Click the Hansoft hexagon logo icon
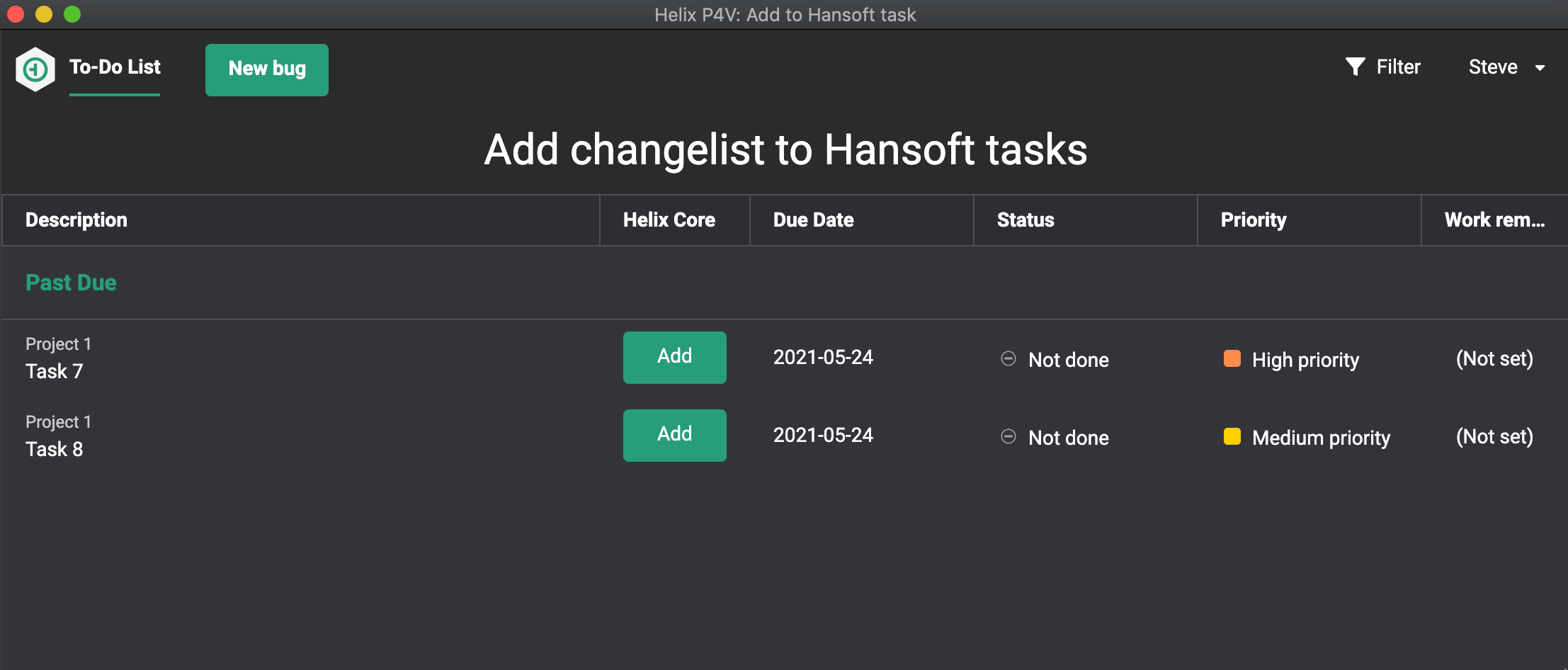 [x=35, y=69]
